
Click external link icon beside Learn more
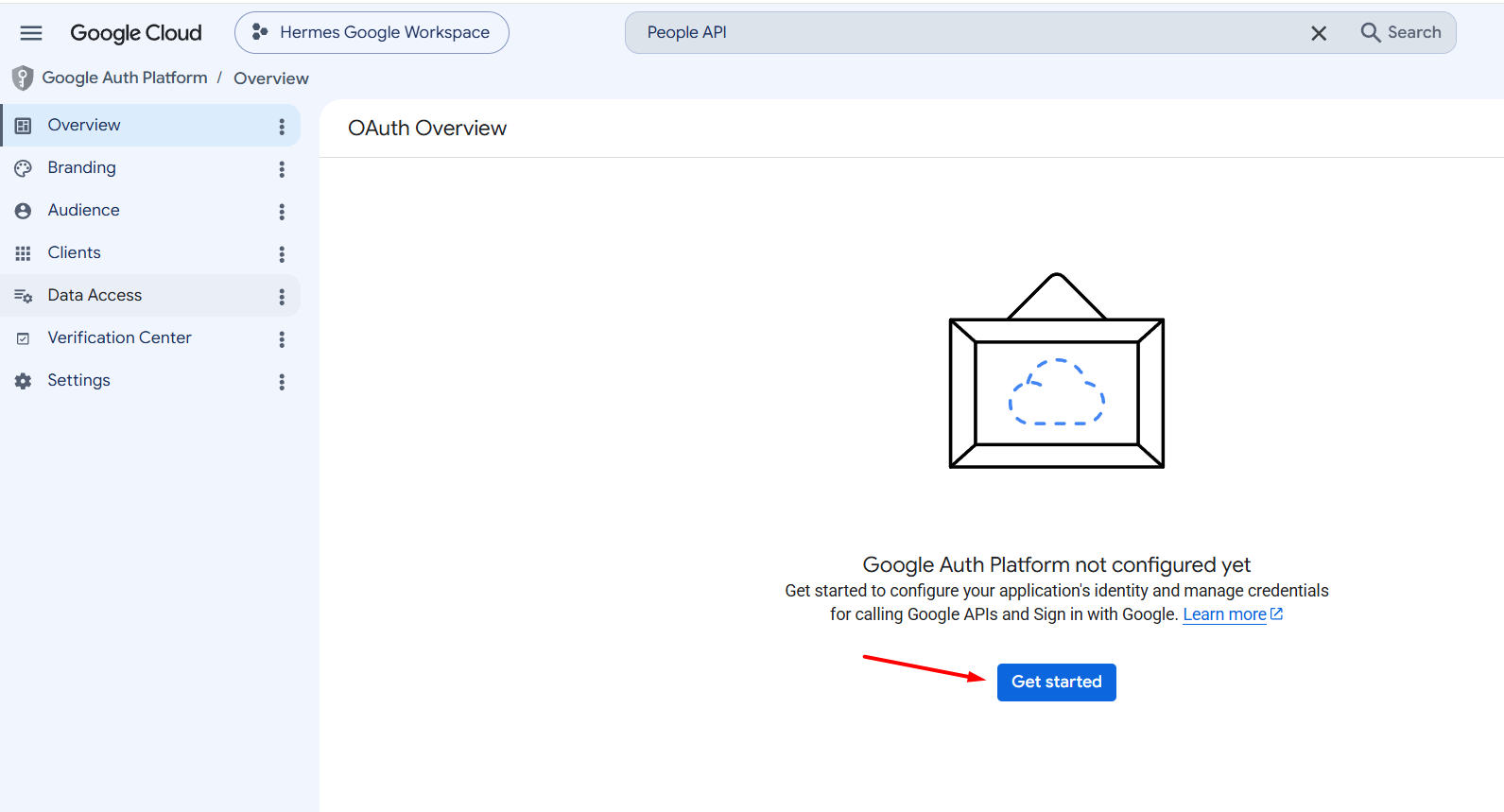click(1276, 613)
